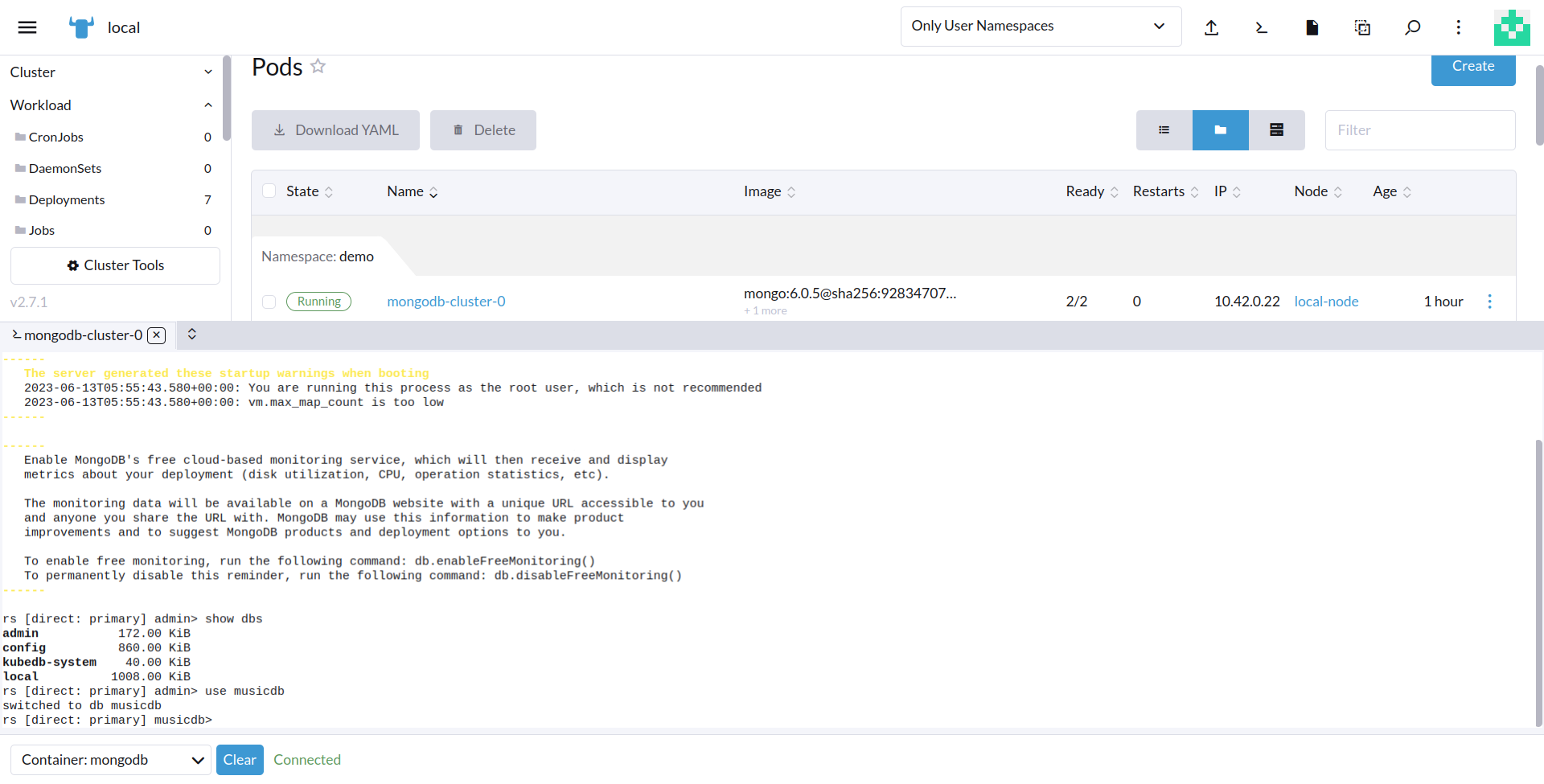
Task: Tick the select-all pods checkbox
Action: [x=269, y=191]
